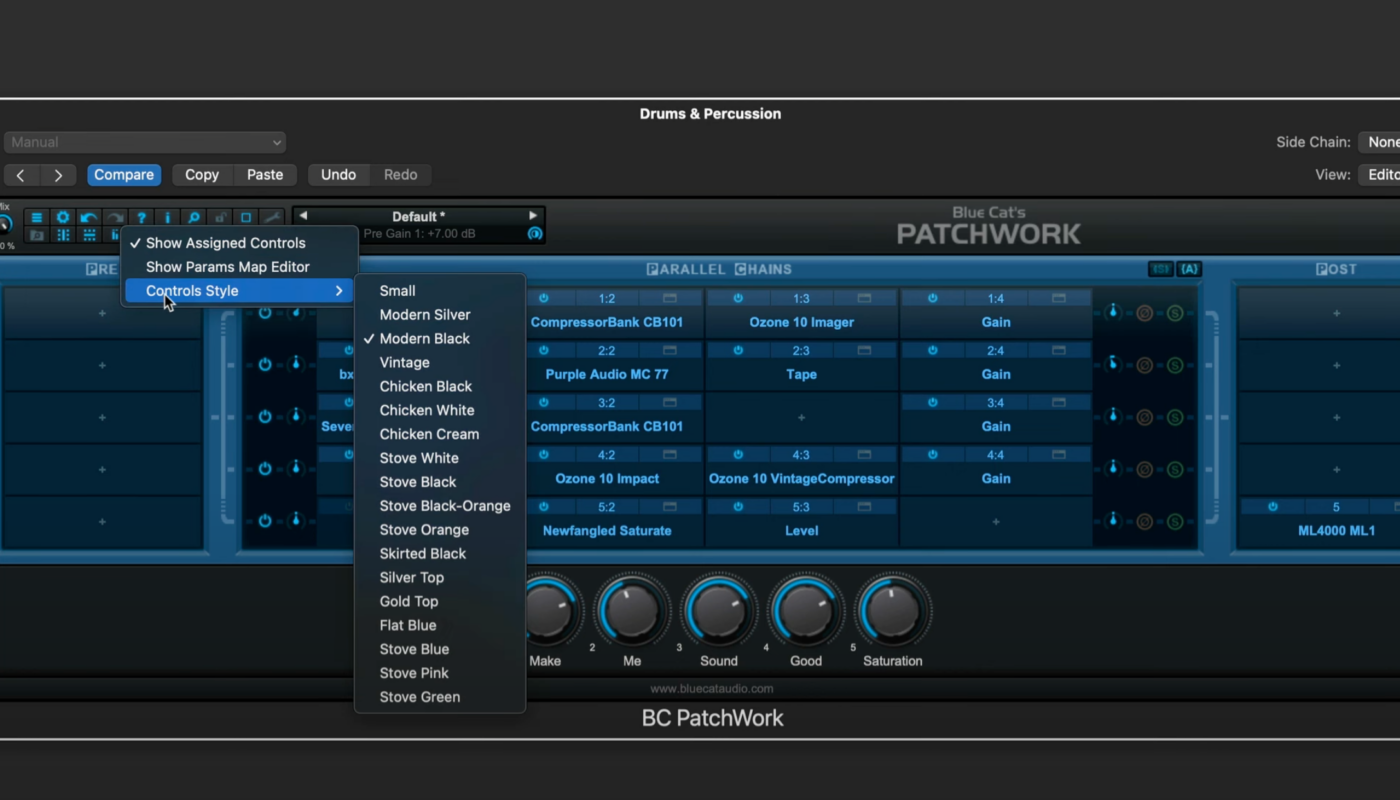Open plug-in menu for Newfangled Saturate

[x=607, y=530]
